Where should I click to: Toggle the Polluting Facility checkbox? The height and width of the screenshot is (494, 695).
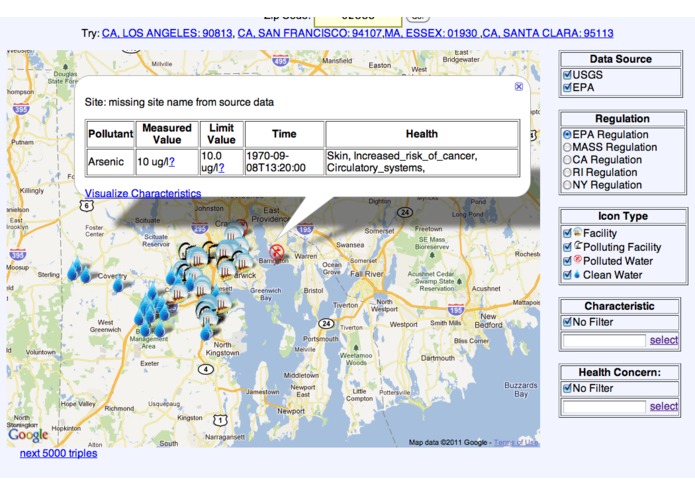pos(567,247)
